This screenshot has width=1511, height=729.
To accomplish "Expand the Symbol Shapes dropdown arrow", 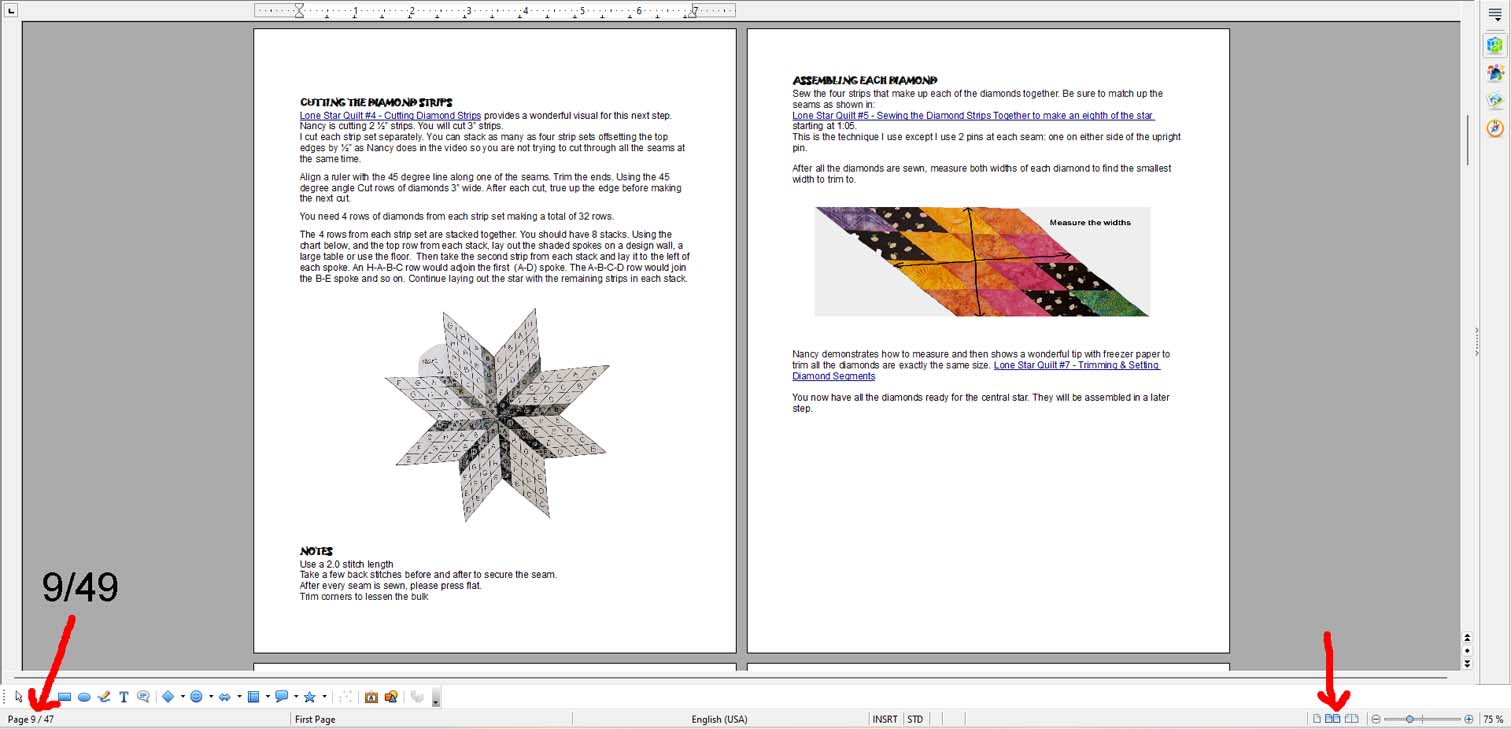I will 210,697.
